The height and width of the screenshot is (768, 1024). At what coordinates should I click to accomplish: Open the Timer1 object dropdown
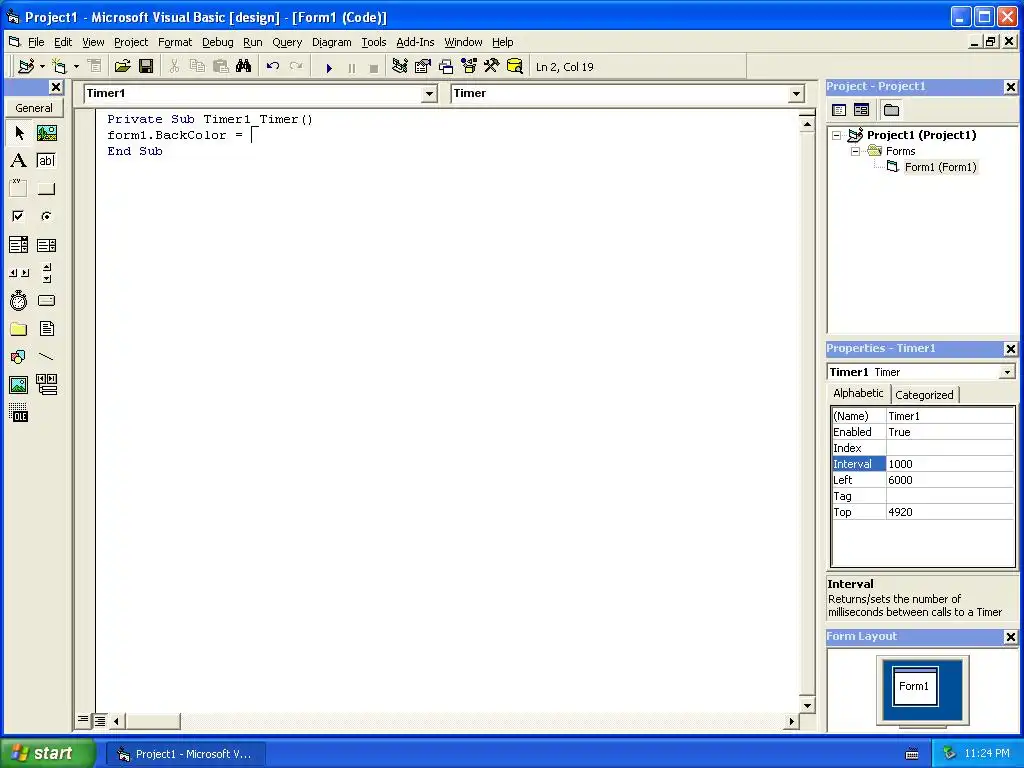pos(429,94)
